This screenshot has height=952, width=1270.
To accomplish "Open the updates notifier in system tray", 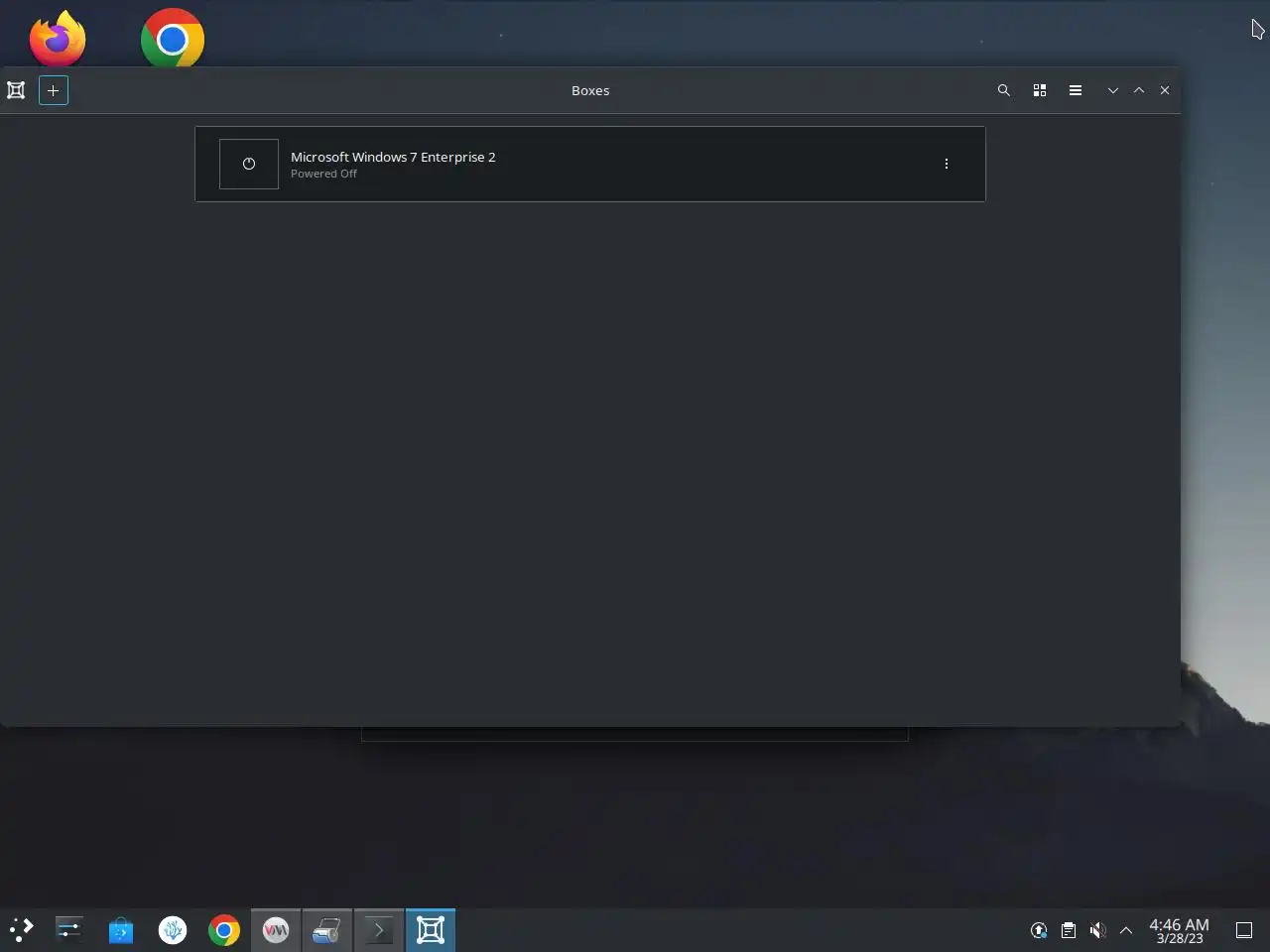I will (x=1039, y=930).
